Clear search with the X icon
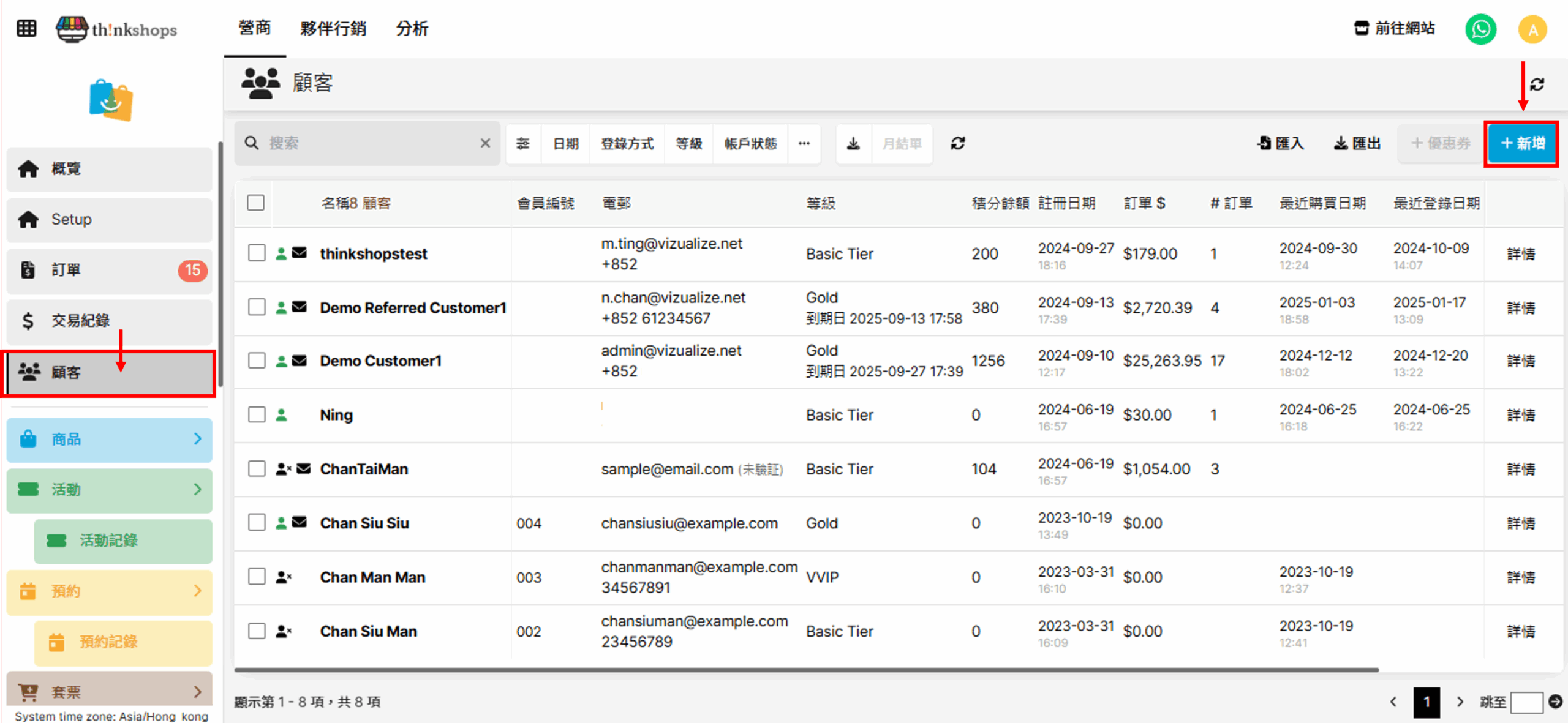The height and width of the screenshot is (723, 1568). (x=485, y=143)
